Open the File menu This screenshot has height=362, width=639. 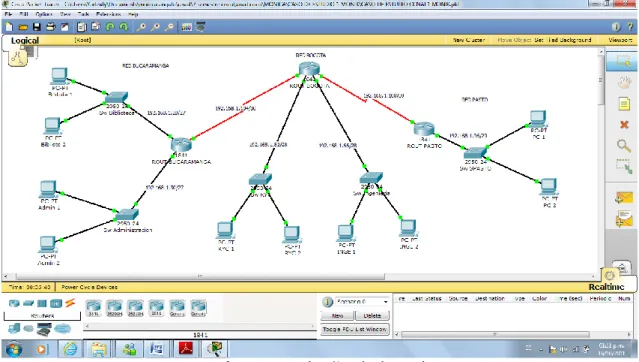pos(8,14)
